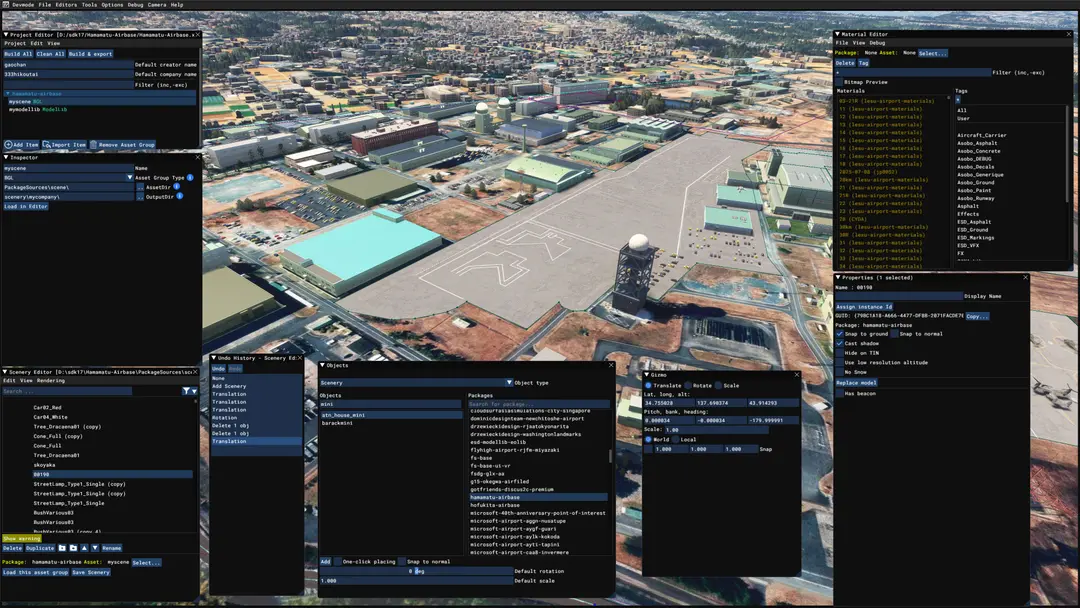Image resolution: width=1080 pixels, height=608 pixels.
Task: Open the Rendering menu in Scenery Editor
Action: pos(51,381)
